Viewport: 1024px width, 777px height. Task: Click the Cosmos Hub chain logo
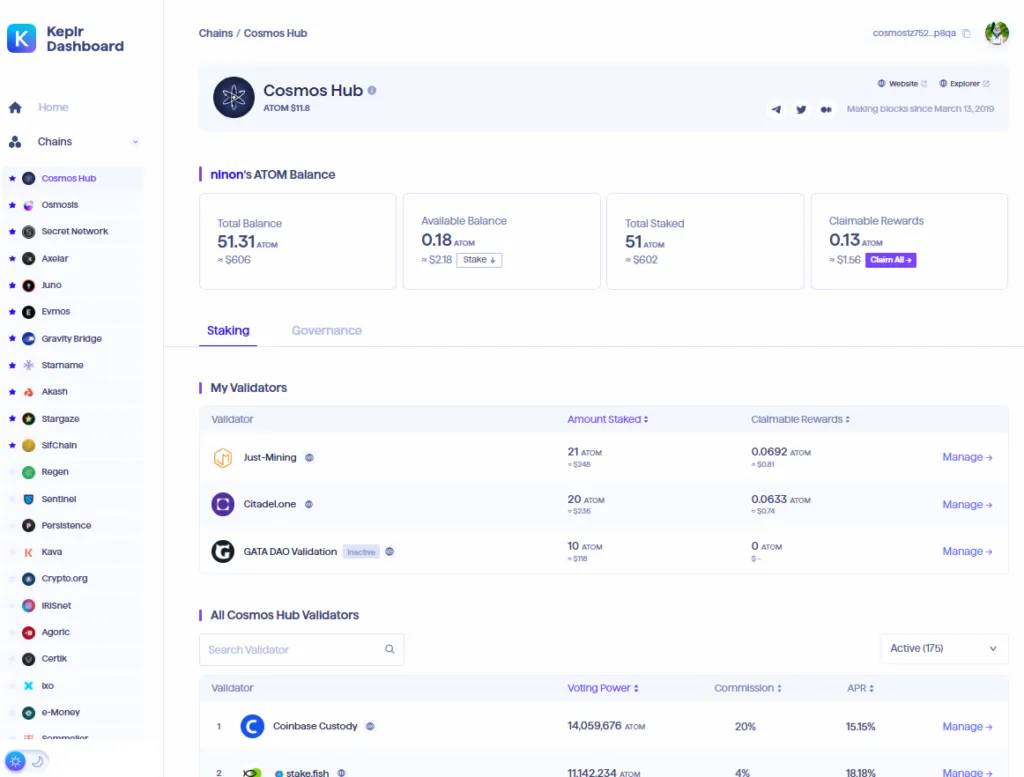point(234,97)
